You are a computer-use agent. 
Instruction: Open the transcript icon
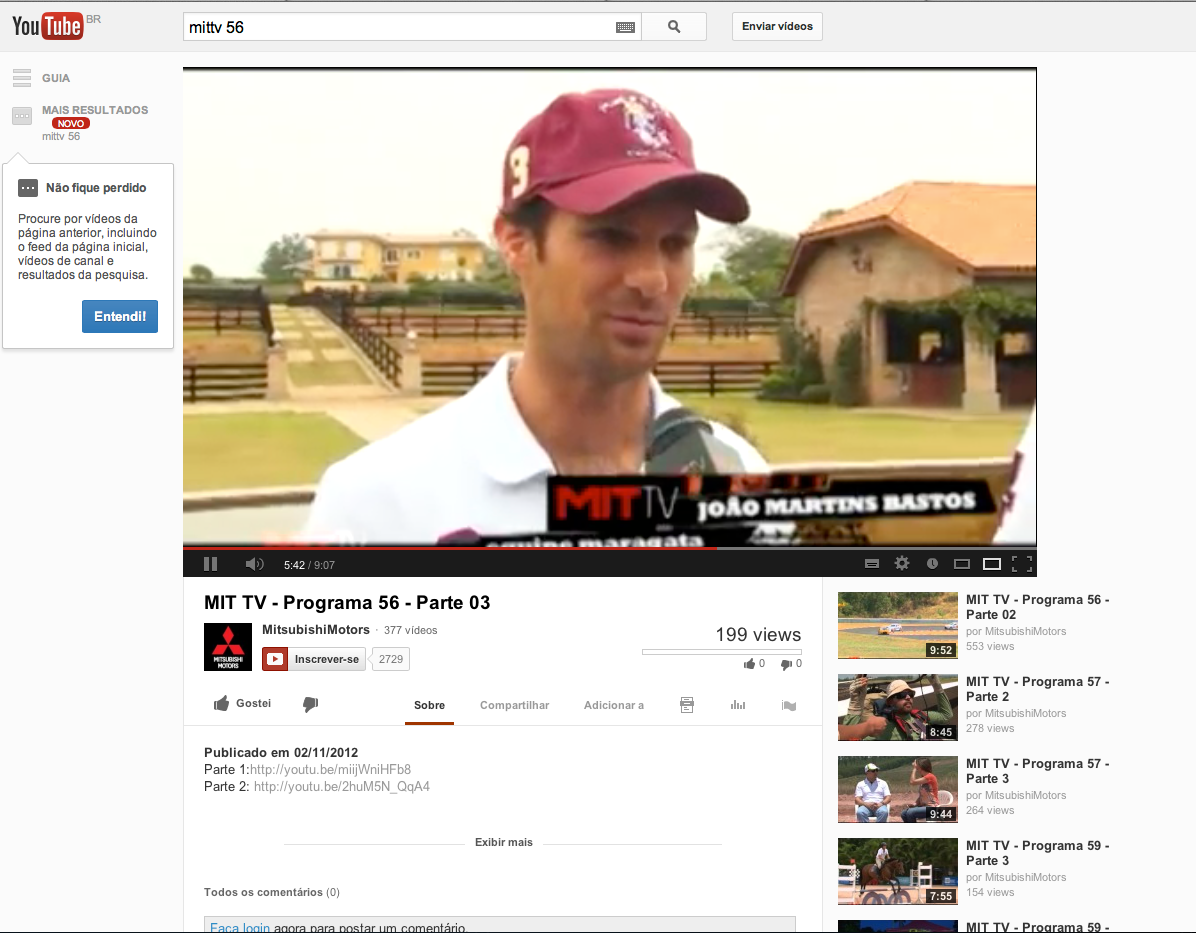(686, 705)
